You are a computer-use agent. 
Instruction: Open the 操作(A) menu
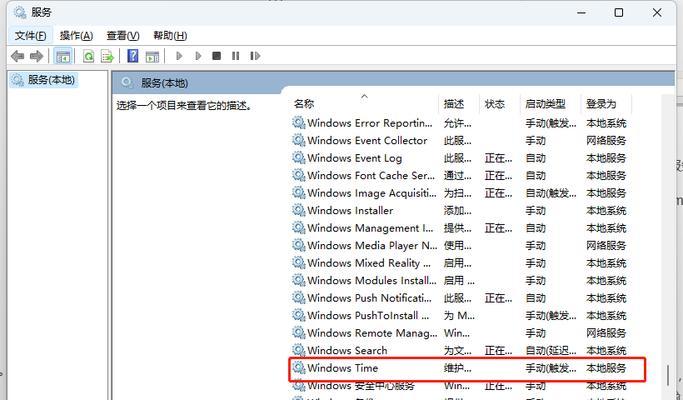(77, 36)
